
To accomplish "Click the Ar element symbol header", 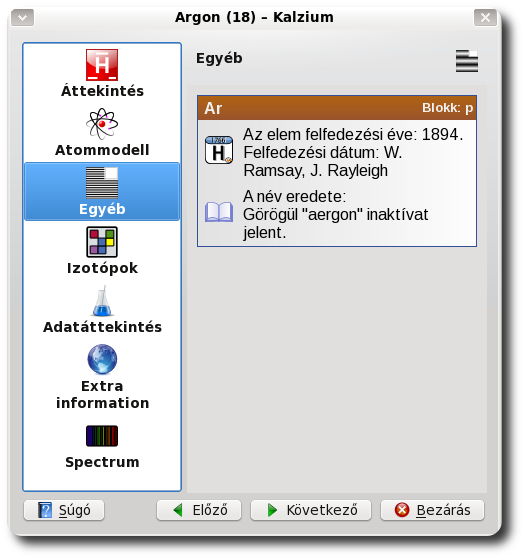I will pos(213,108).
